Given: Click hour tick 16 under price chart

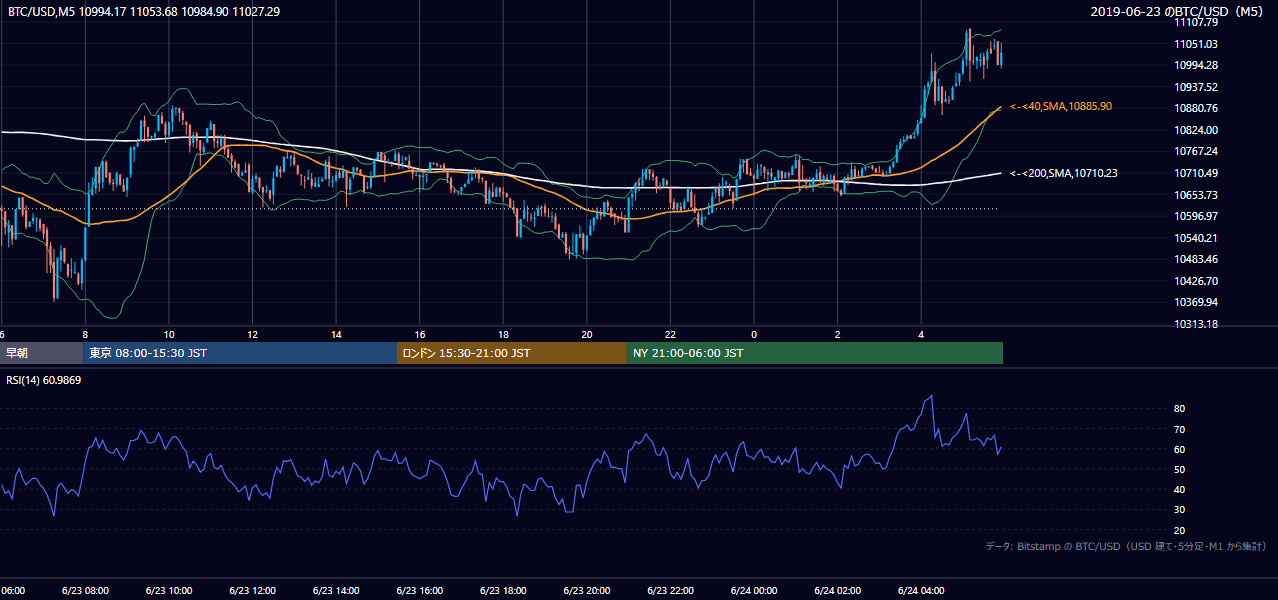Looking at the screenshot, I should point(420,335).
